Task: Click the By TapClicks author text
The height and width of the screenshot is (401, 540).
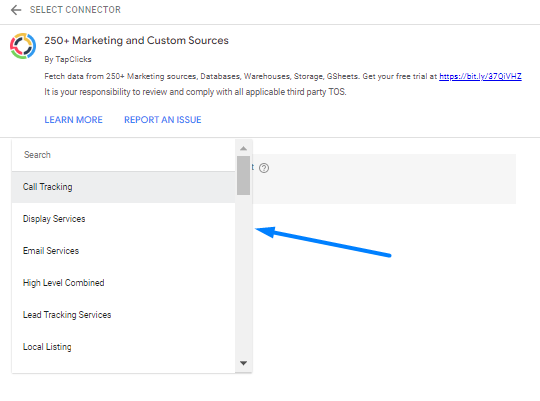Action: 68,60
